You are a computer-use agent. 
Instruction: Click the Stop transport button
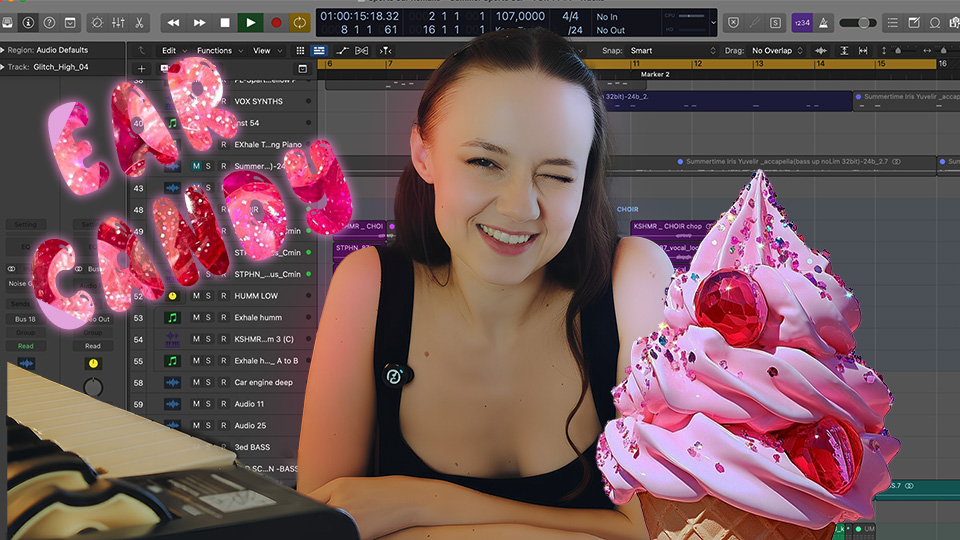(x=225, y=22)
